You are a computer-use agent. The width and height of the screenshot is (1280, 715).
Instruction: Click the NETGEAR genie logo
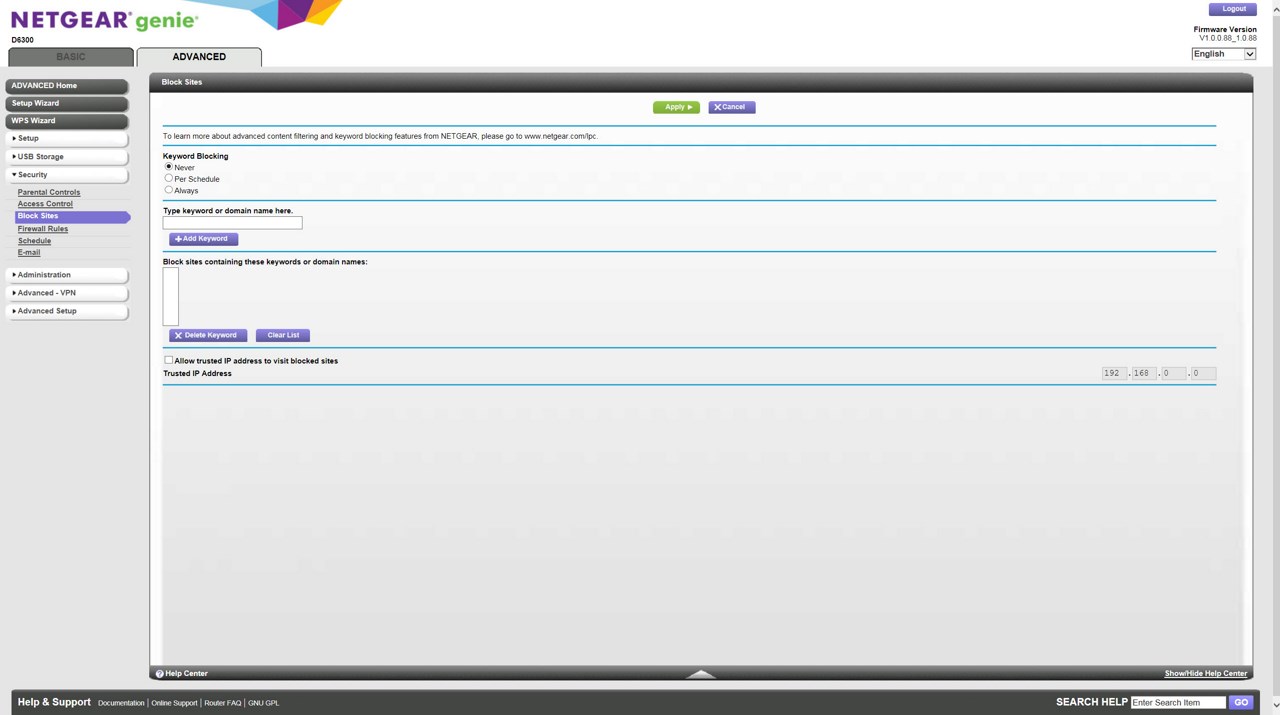click(104, 21)
